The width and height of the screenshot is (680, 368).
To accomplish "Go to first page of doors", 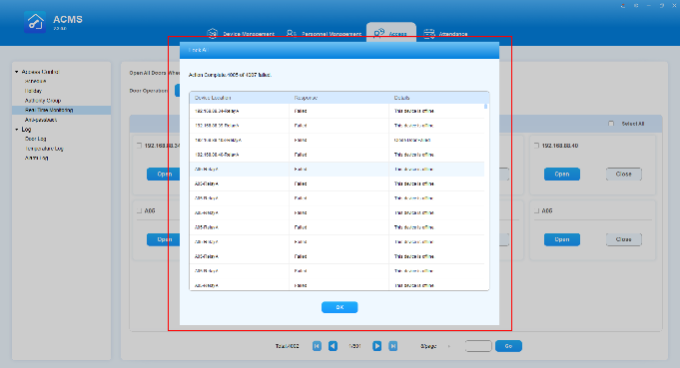I will 317,346.
